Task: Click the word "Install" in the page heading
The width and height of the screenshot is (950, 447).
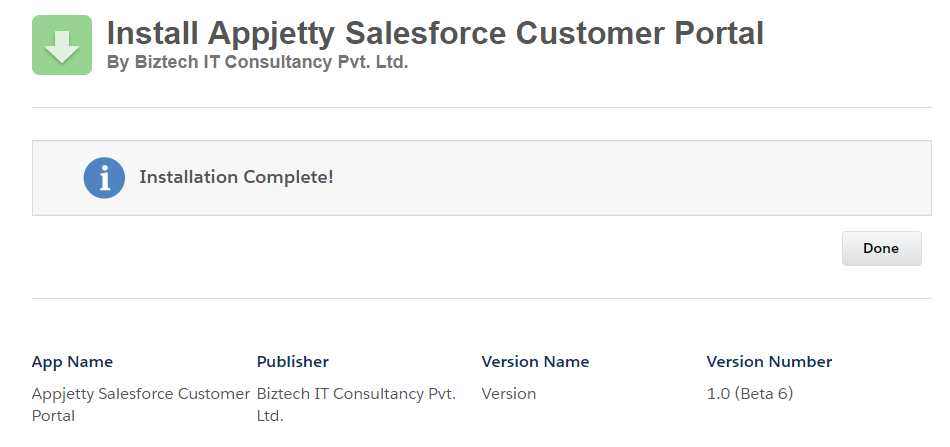Action: point(152,34)
